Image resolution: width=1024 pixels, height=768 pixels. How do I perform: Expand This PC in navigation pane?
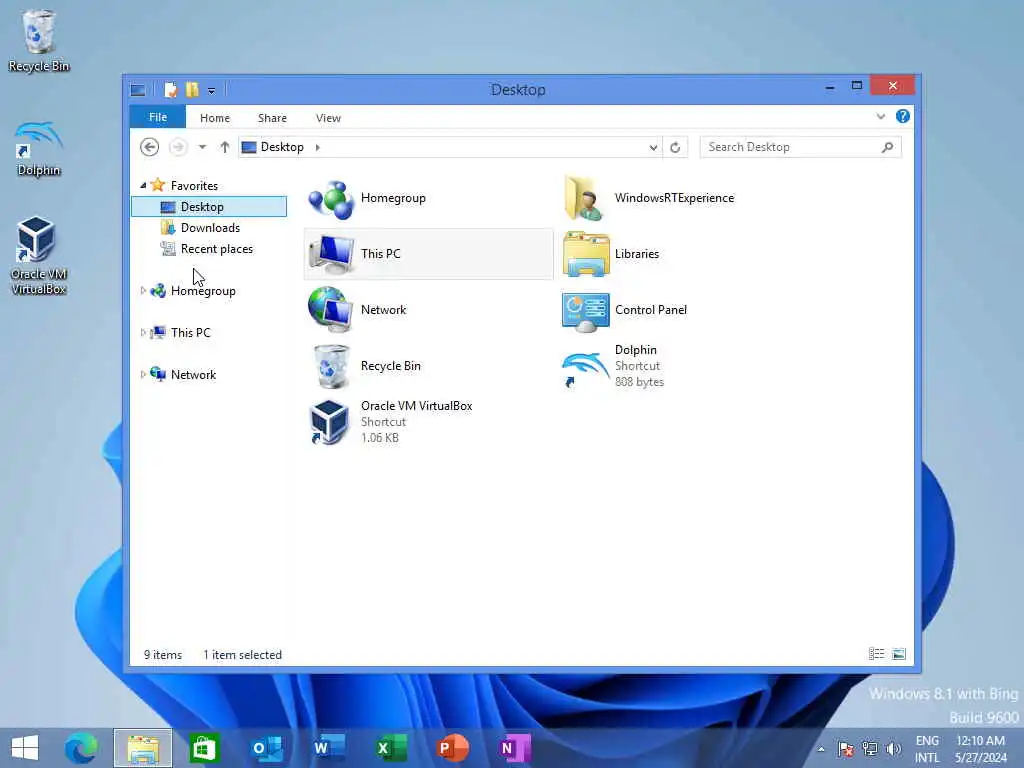(x=143, y=332)
